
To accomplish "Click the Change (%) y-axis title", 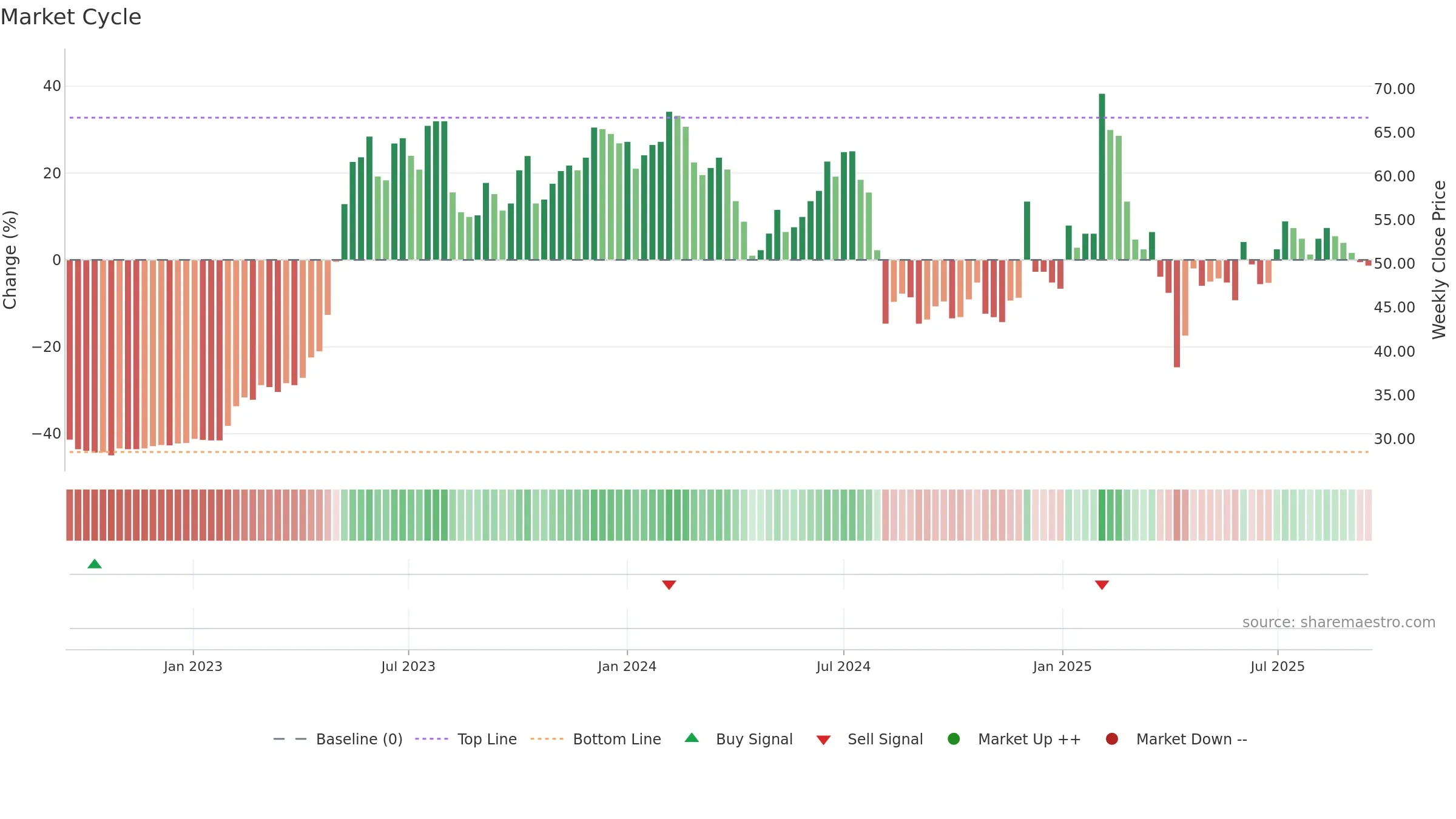I will coord(10,260).
